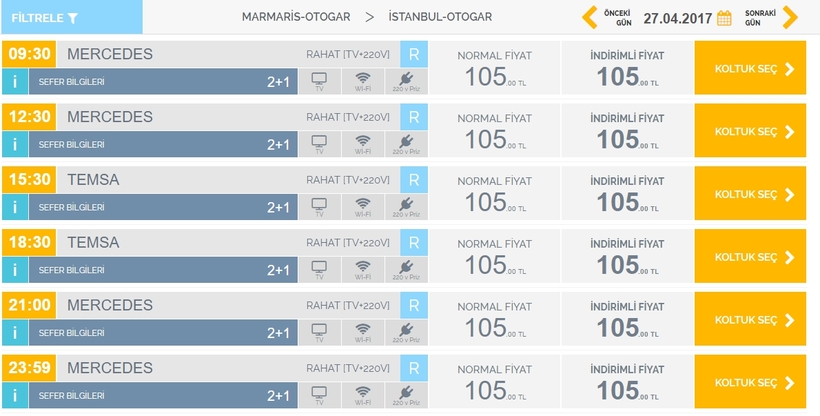Image resolution: width=820 pixels, height=416 pixels.
Task: Click the 21:00 departure time badge
Action: click(29, 305)
